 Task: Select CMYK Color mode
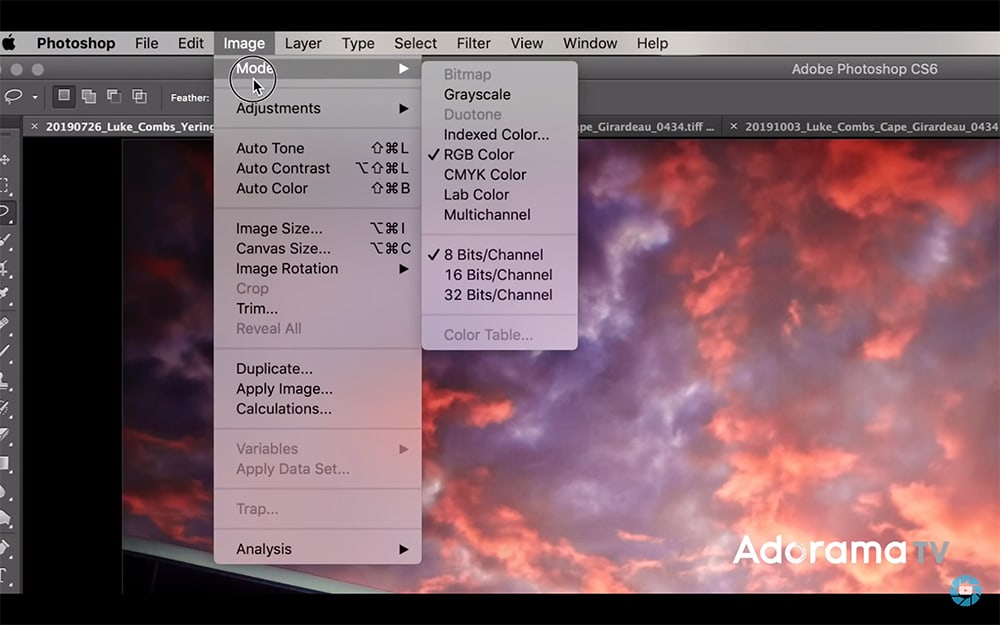coord(484,174)
